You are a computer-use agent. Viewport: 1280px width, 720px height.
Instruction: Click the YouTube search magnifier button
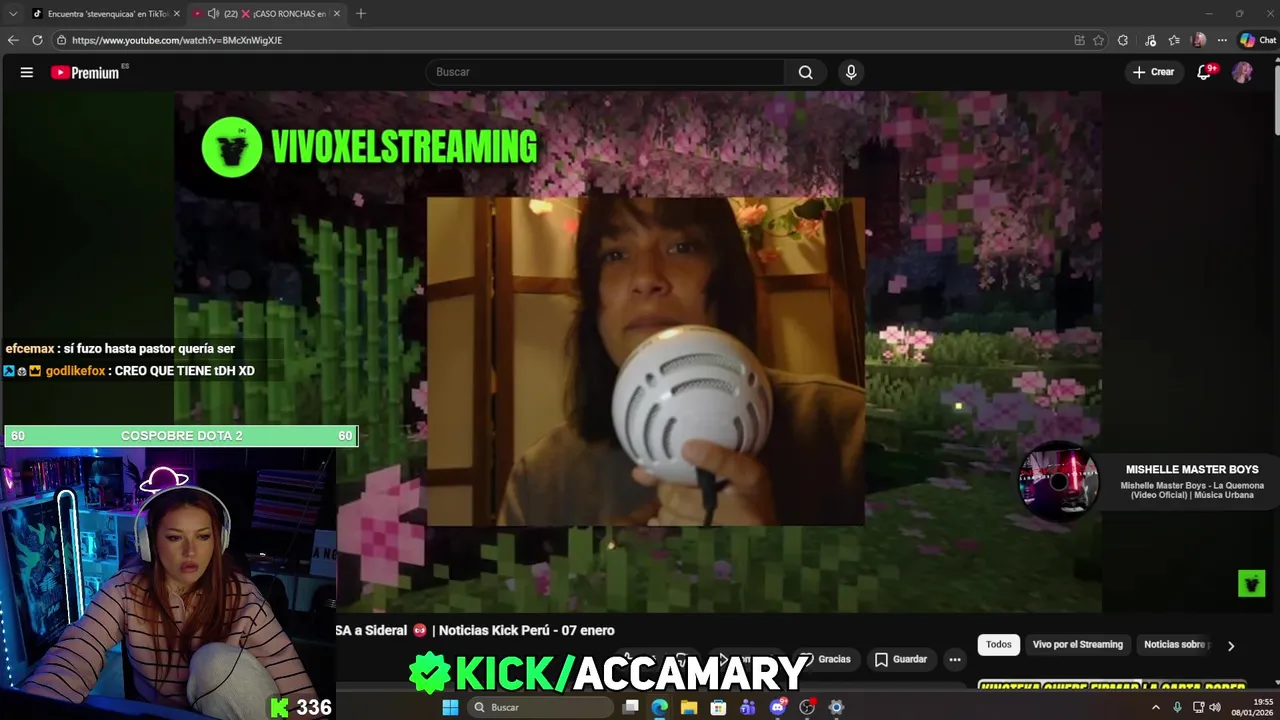click(x=805, y=72)
